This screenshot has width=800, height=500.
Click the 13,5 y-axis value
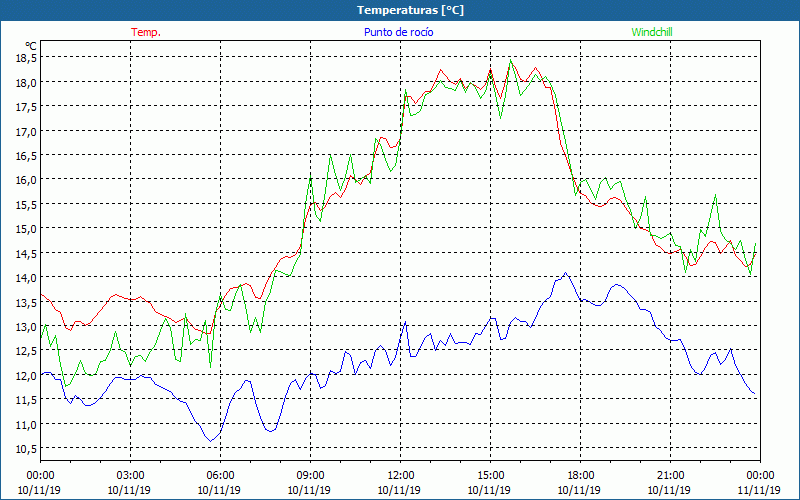point(26,303)
